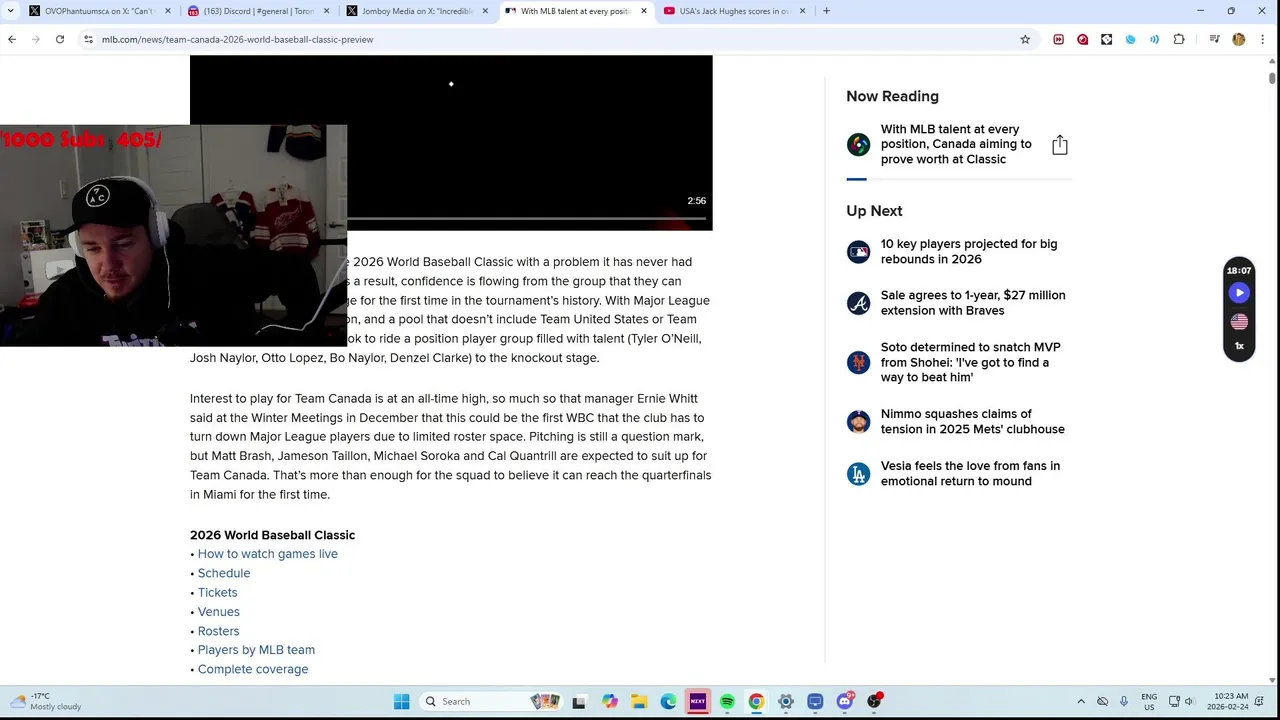
Task: Click the Mets logo thumbnail
Action: (858, 362)
